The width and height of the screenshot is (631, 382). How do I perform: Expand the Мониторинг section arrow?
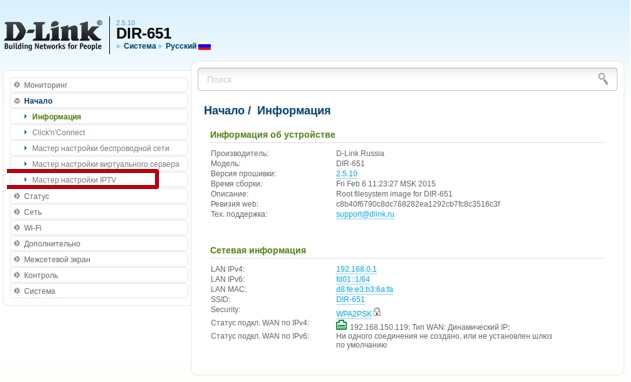(16, 85)
